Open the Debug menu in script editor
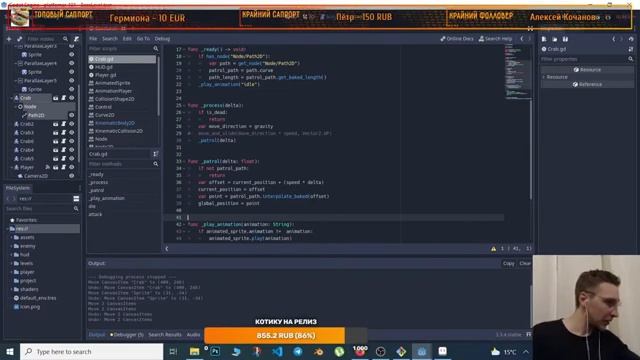 point(162,39)
